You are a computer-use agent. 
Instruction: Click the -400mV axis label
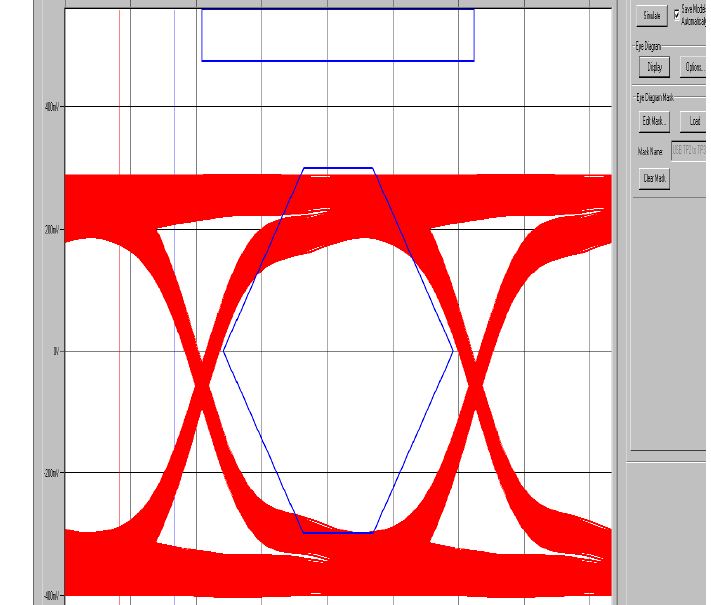(x=52, y=595)
